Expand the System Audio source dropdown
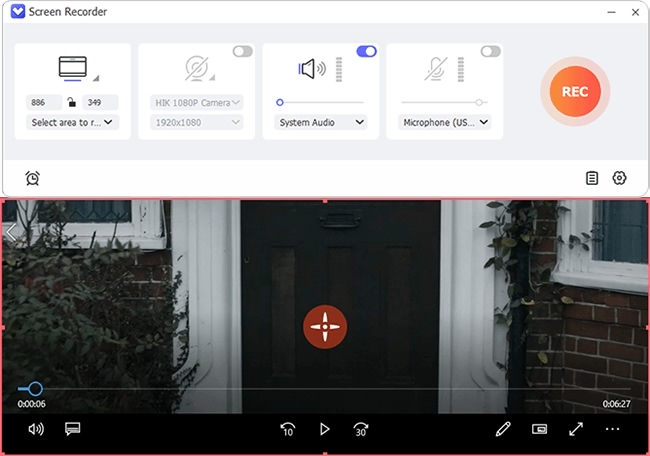 click(321, 122)
